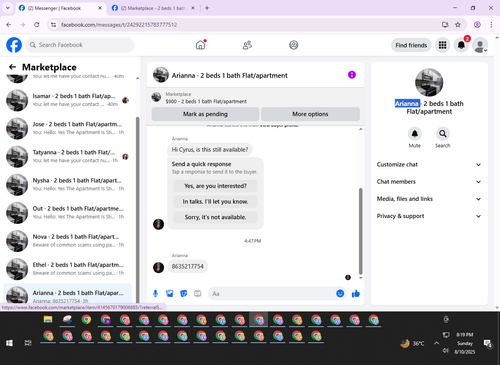
Task: Open the account profile avatar menu
Action: click(x=480, y=45)
